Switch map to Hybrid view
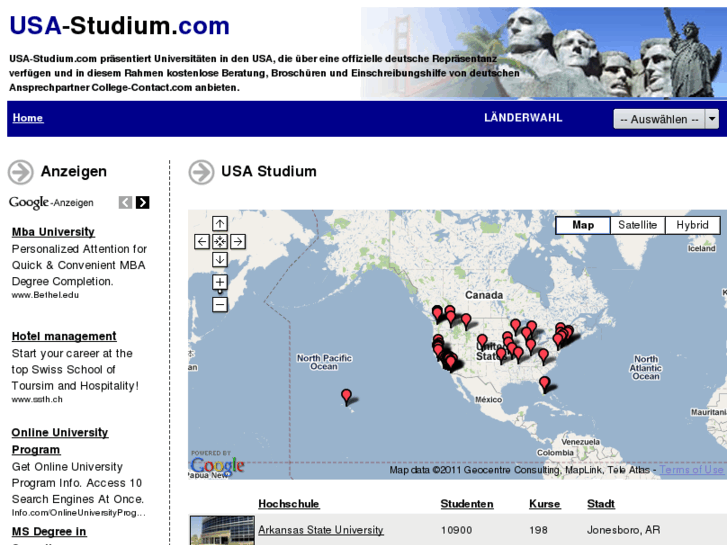 pyautogui.click(x=692, y=225)
